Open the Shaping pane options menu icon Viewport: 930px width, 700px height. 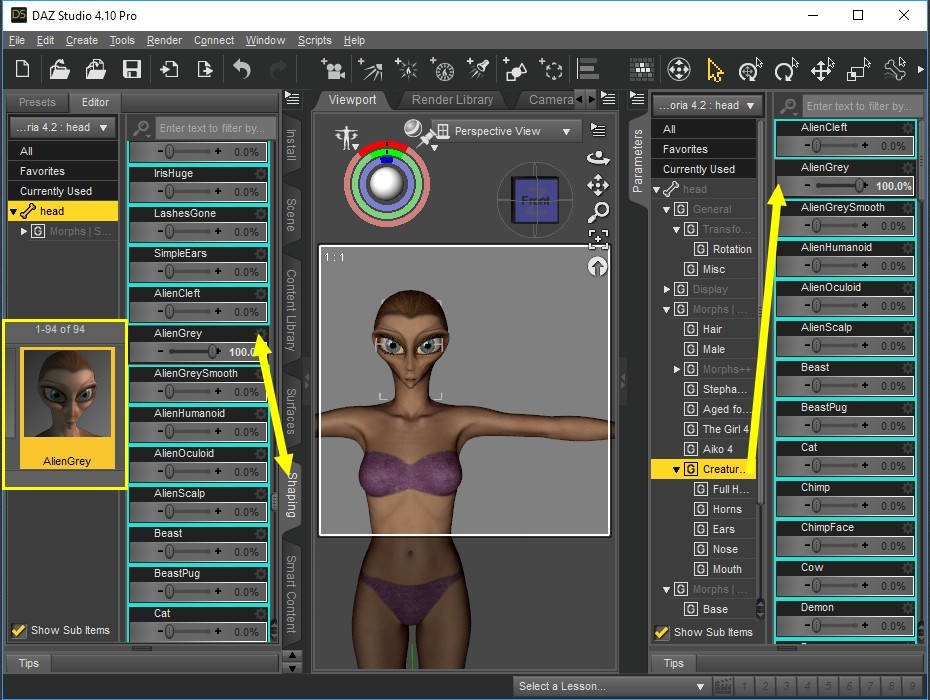pos(292,98)
